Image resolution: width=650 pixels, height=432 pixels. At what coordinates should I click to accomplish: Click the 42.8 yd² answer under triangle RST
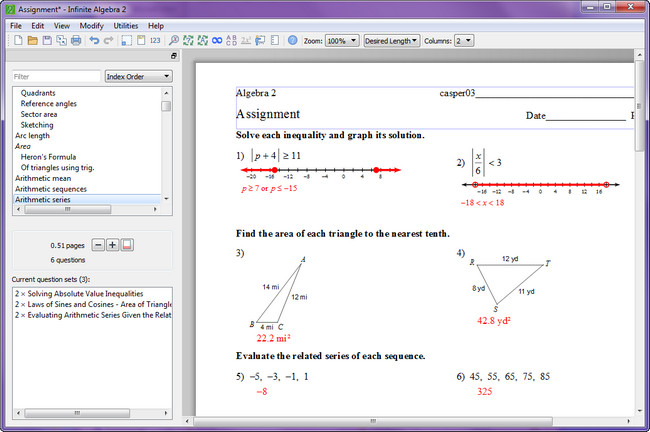pos(494,320)
